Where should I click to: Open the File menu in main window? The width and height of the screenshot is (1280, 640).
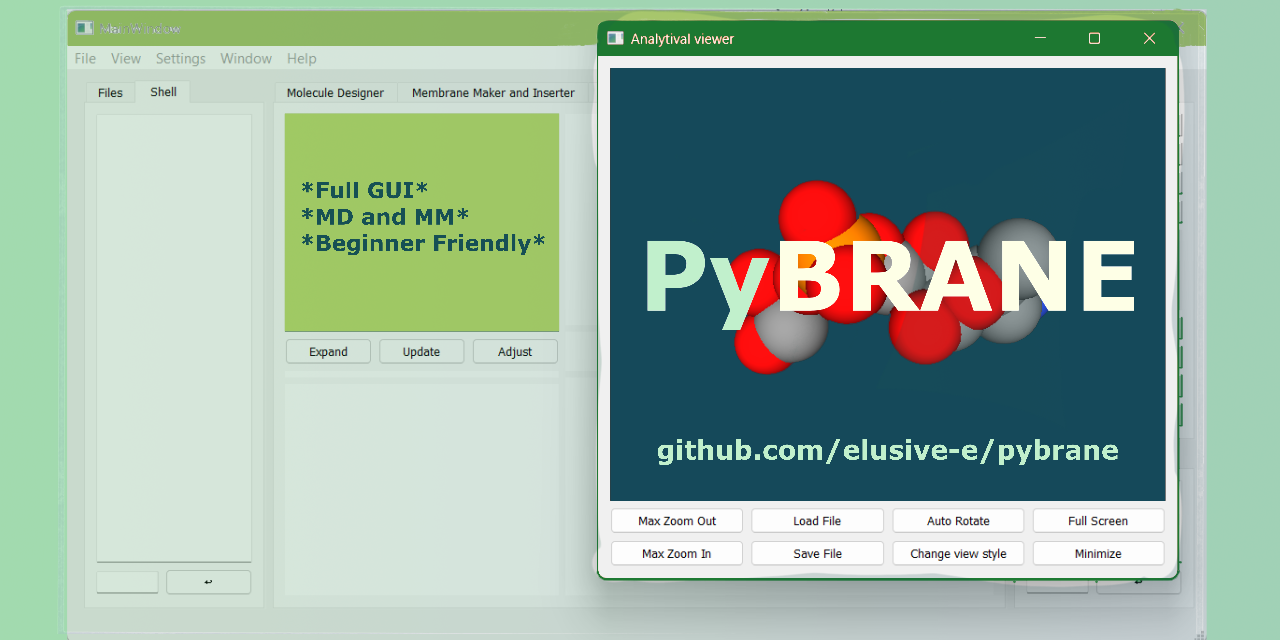[x=85, y=59]
